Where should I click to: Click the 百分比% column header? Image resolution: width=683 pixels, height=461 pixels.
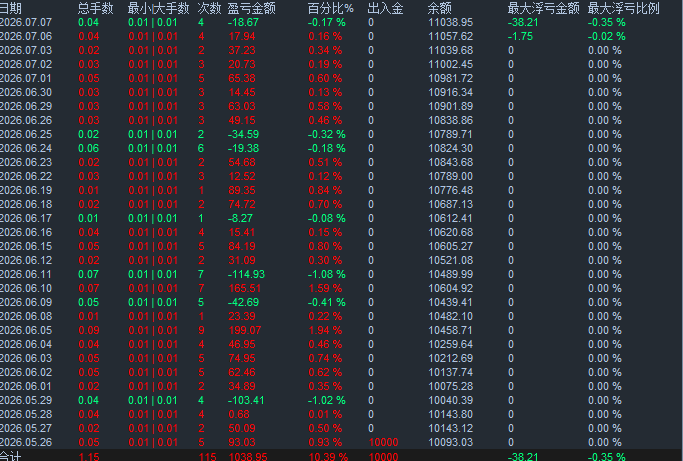coord(331,8)
